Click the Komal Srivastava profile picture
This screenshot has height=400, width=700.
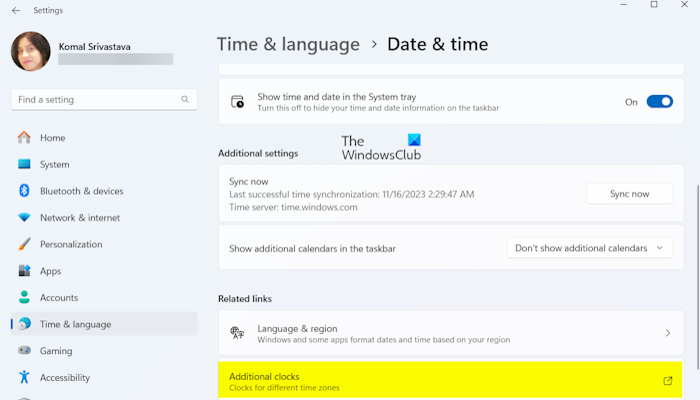(x=30, y=51)
